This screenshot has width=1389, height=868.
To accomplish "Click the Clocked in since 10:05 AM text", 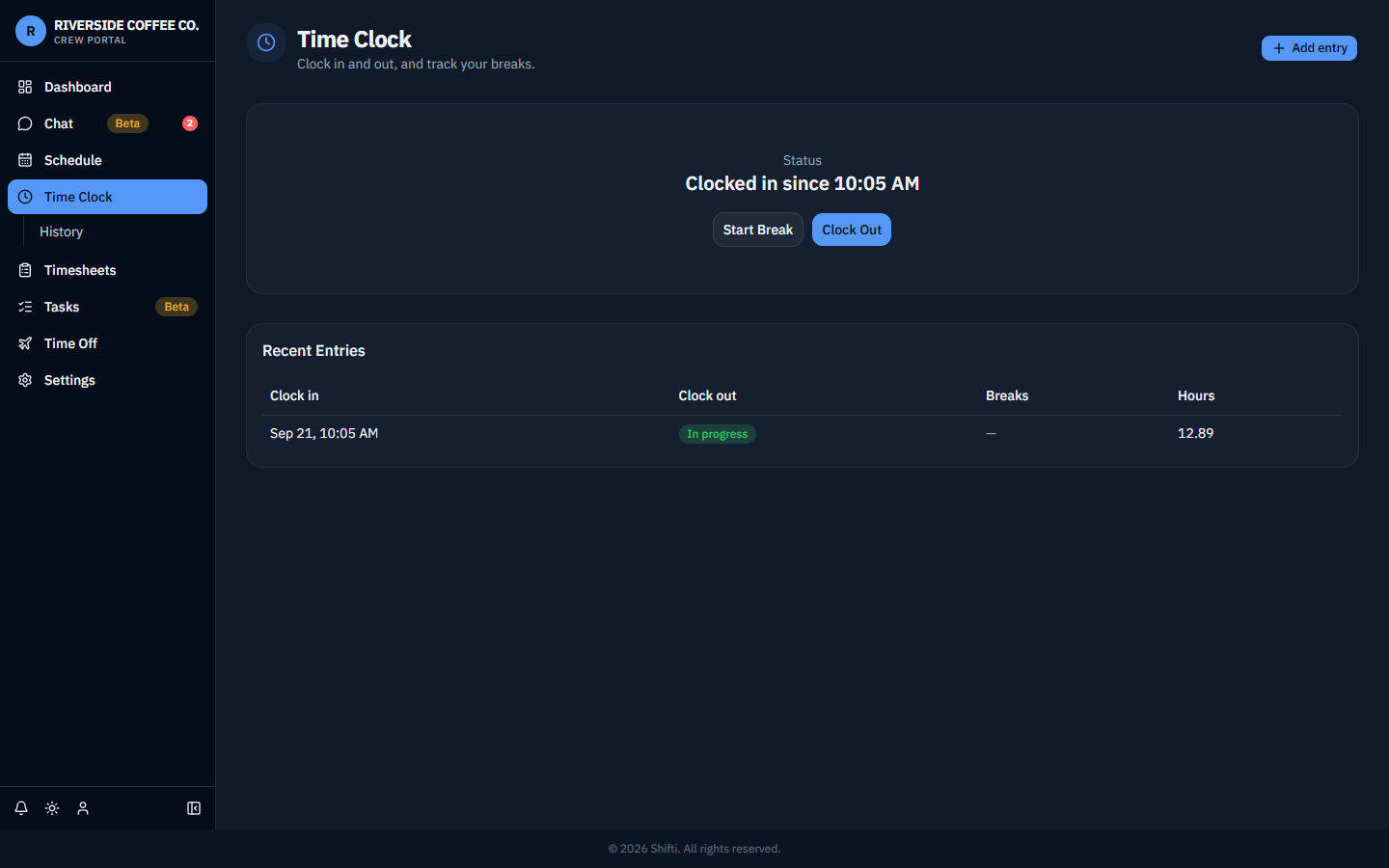I will pos(803,183).
